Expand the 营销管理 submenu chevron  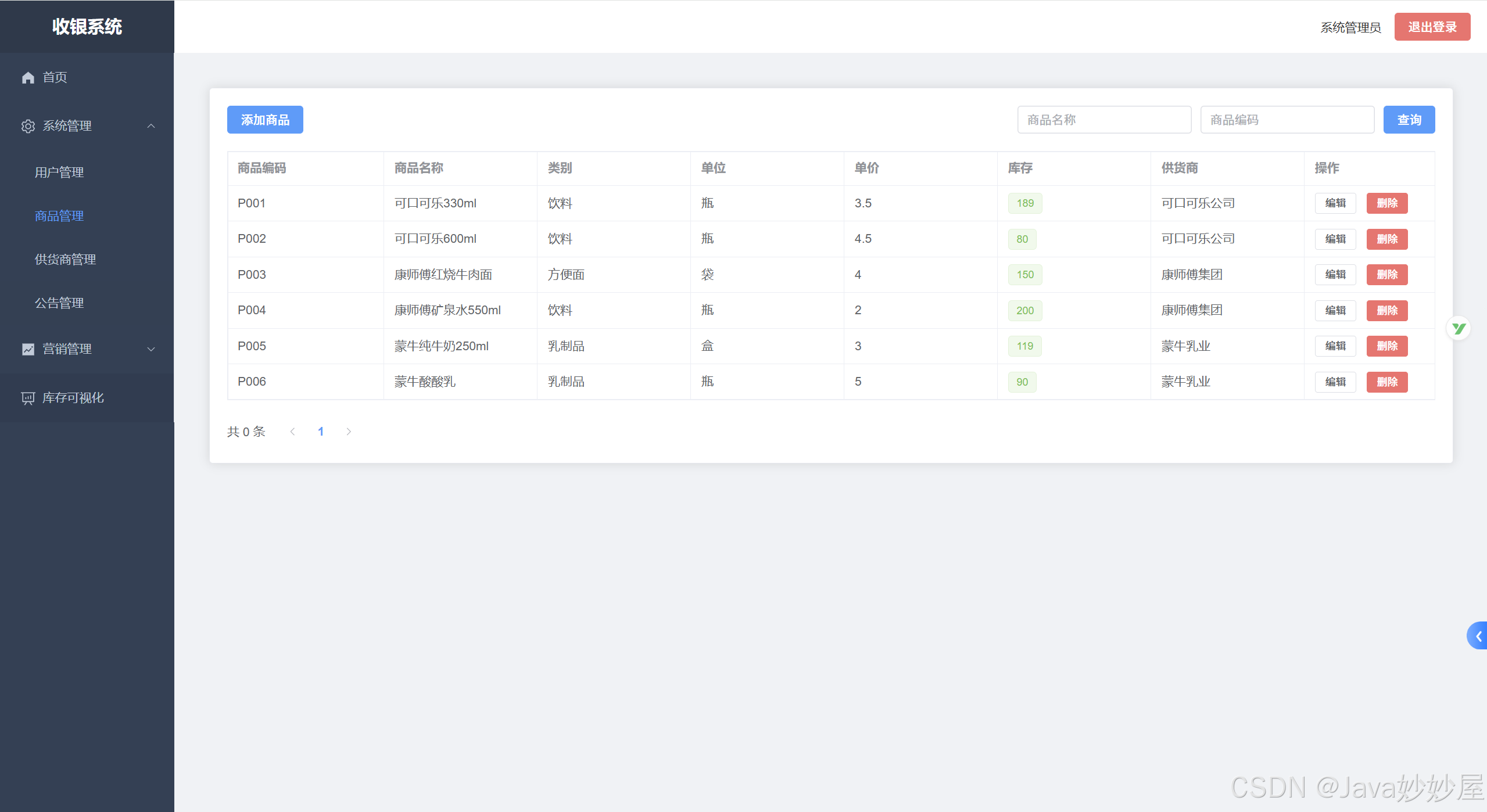tap(151, 349)
